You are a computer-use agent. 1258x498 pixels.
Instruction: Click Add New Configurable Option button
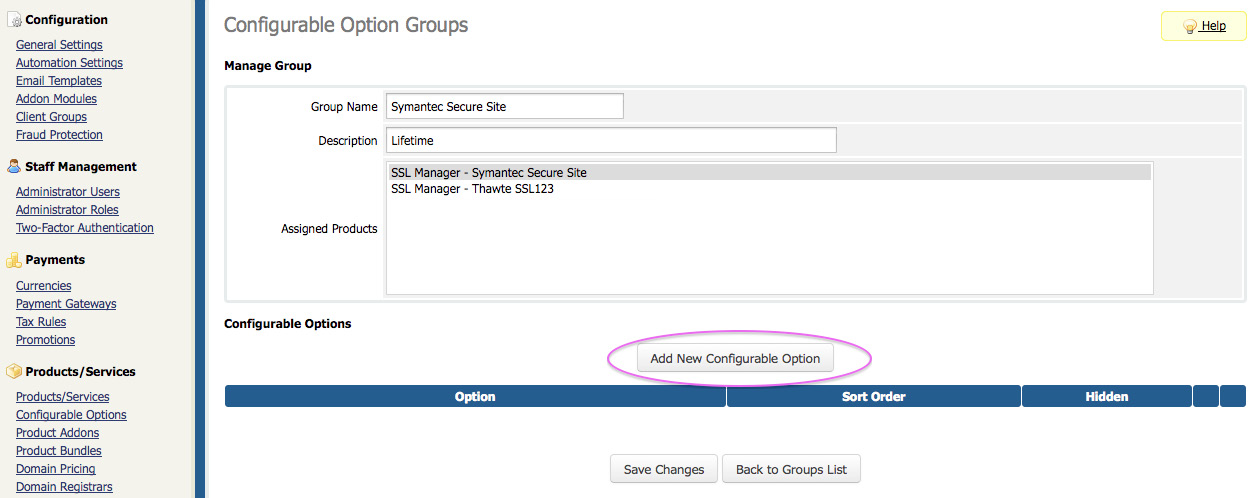click(735, 358)
